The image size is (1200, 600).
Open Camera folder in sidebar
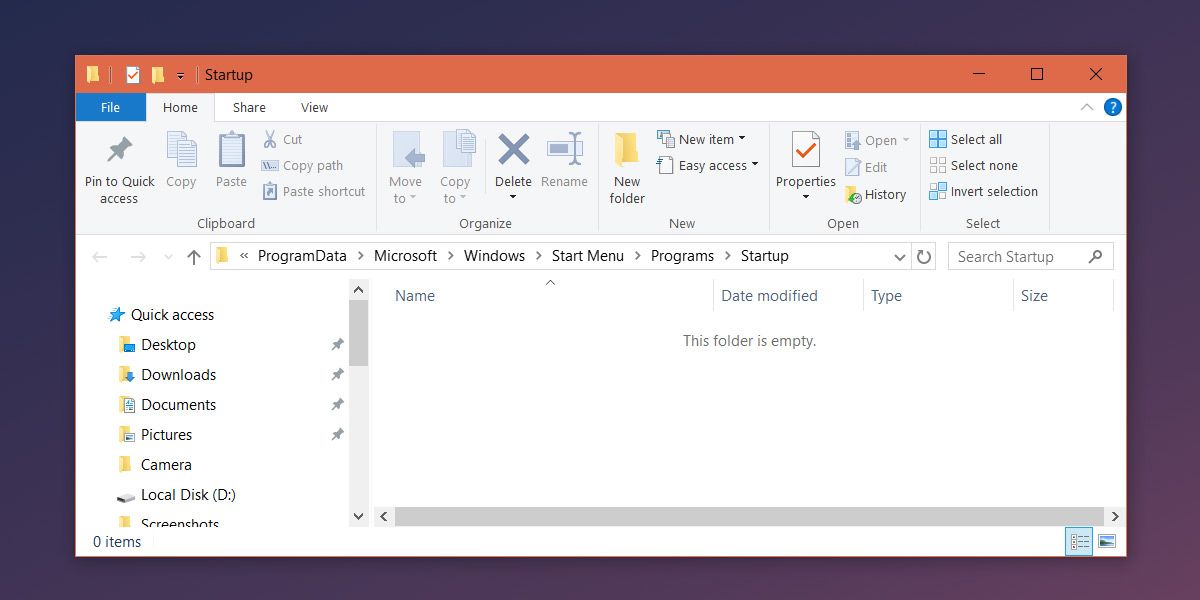(x=155, y=465)
